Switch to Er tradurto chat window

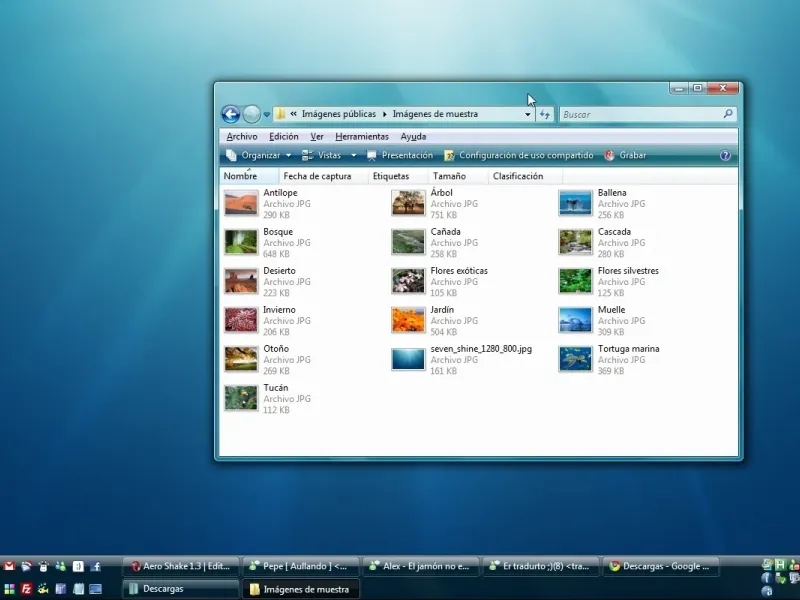tap(541, 566)
